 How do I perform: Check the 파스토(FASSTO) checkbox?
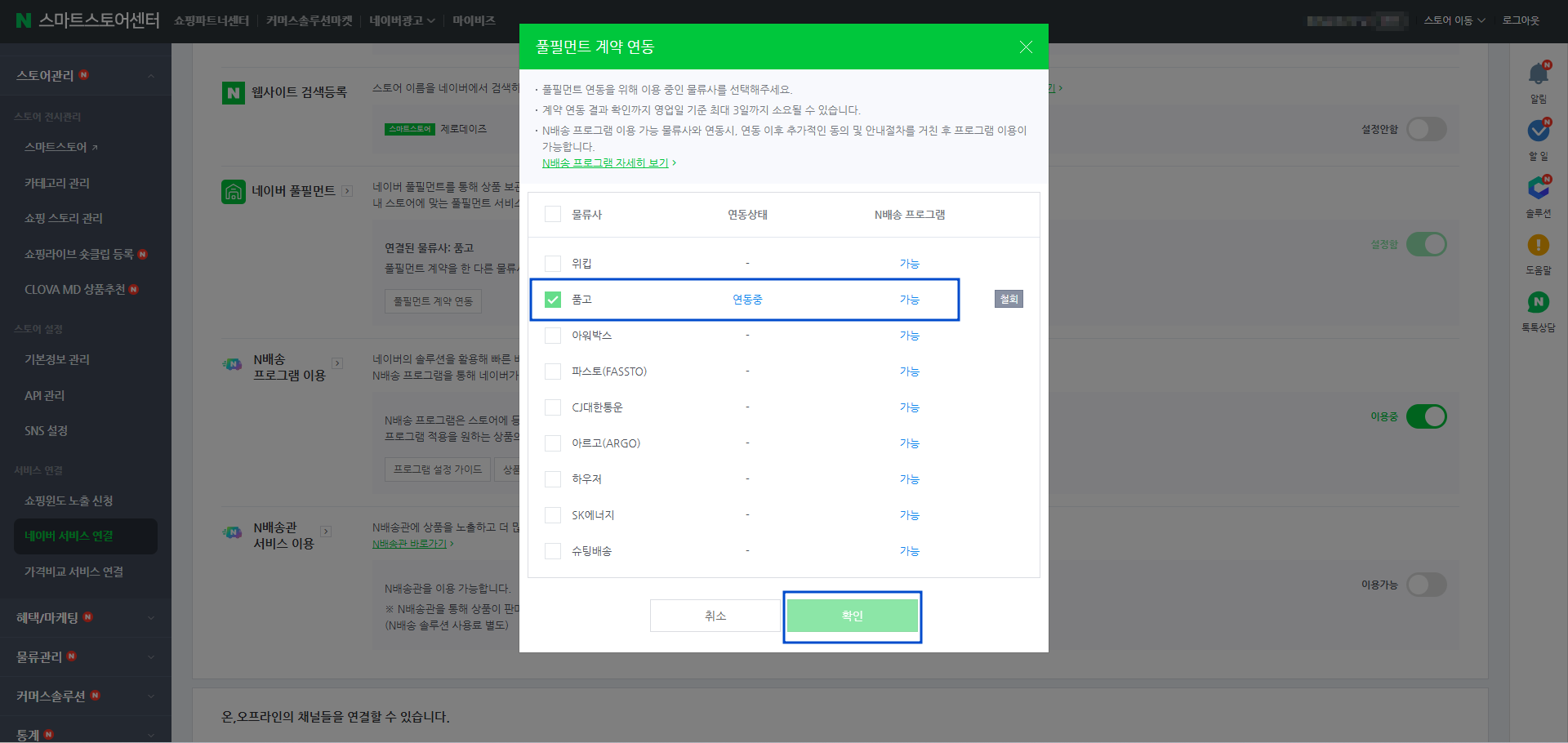[553, 371]
